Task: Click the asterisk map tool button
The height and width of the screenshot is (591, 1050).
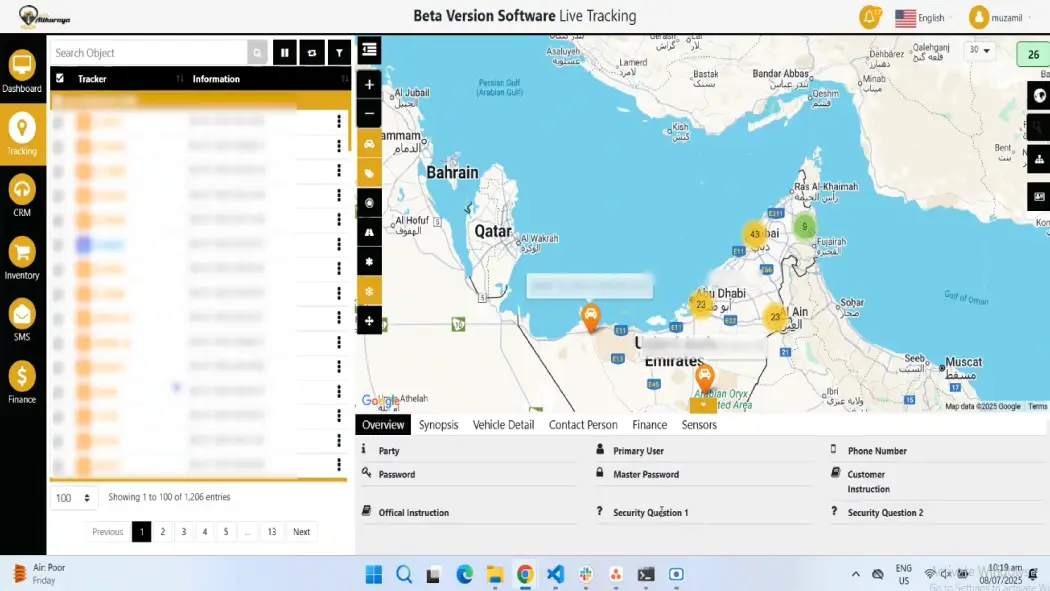Action: [x=369, y=262]
